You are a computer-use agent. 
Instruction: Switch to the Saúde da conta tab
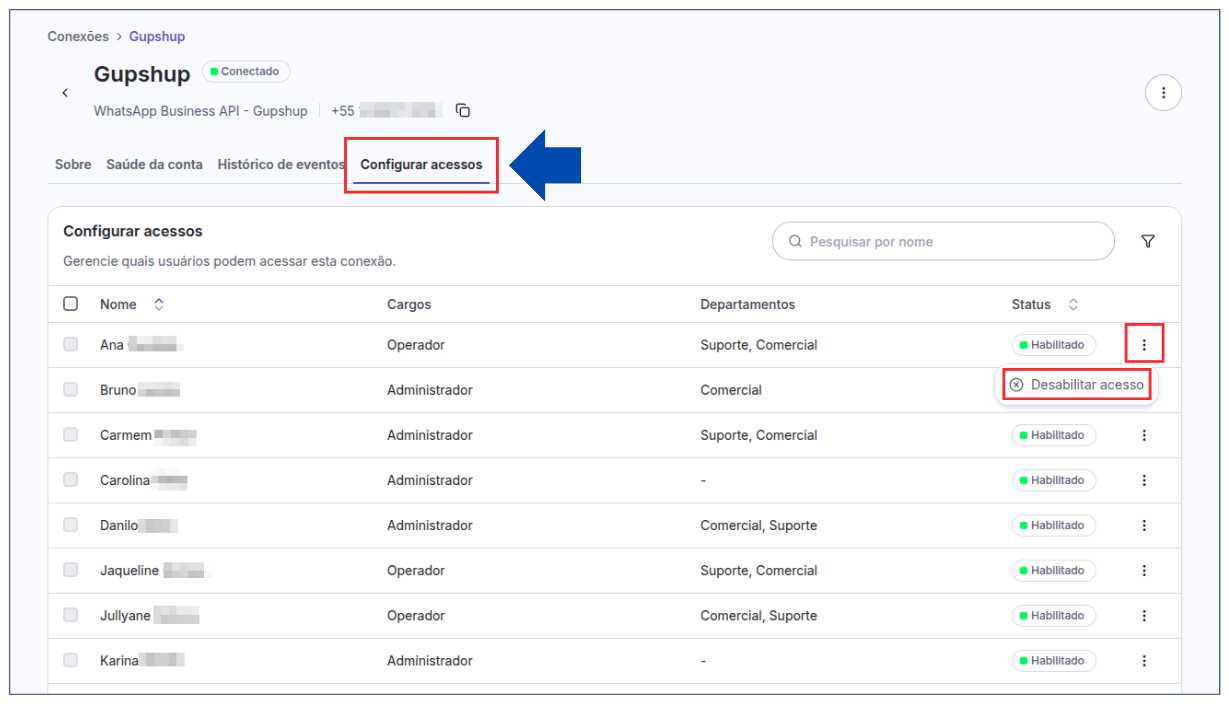tap(154, 165)
